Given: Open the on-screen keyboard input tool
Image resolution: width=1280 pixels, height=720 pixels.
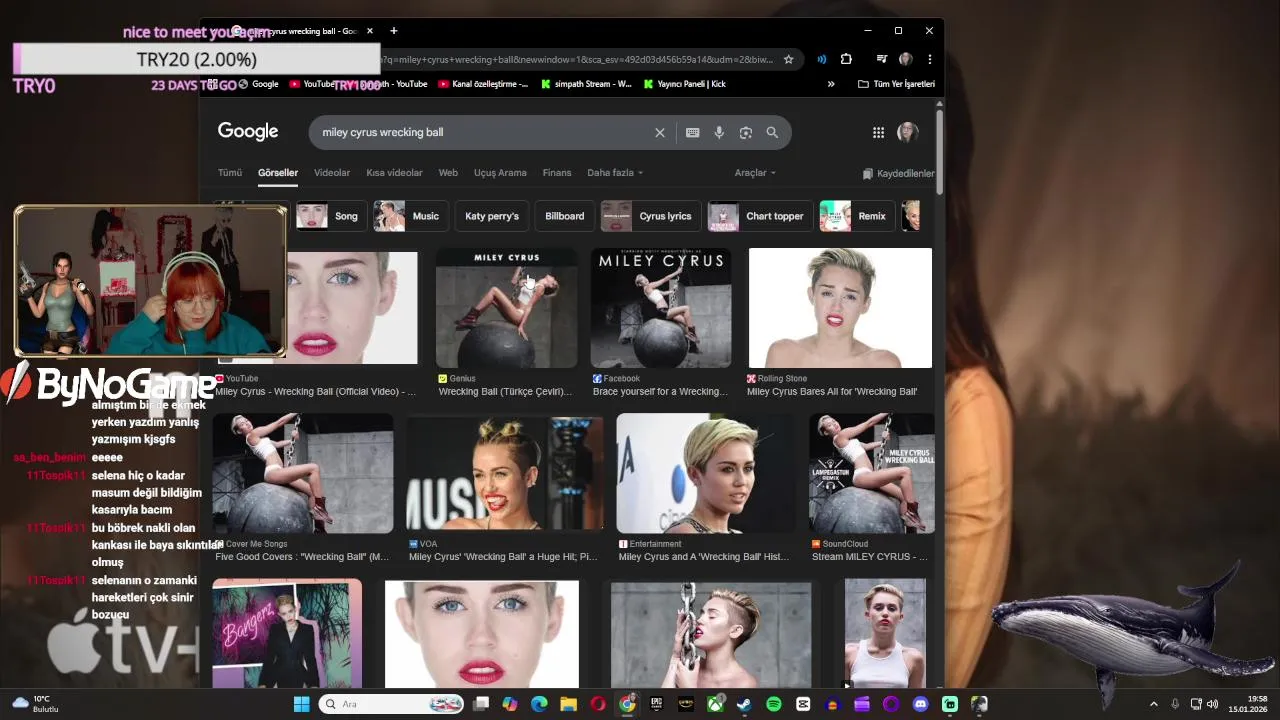Looking at the screenshot, I should (692, 132).
